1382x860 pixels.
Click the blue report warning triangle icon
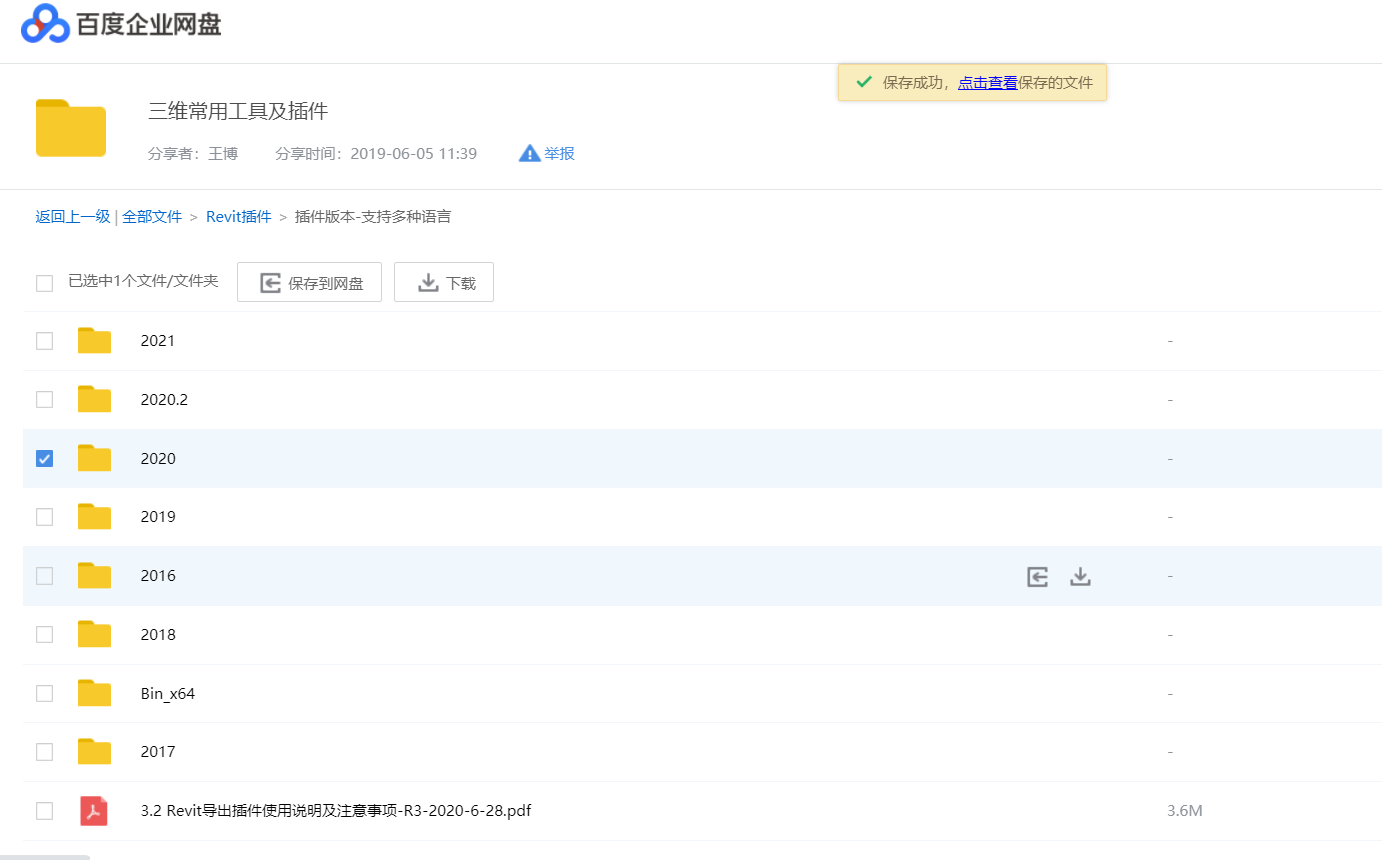pos(530,153)
